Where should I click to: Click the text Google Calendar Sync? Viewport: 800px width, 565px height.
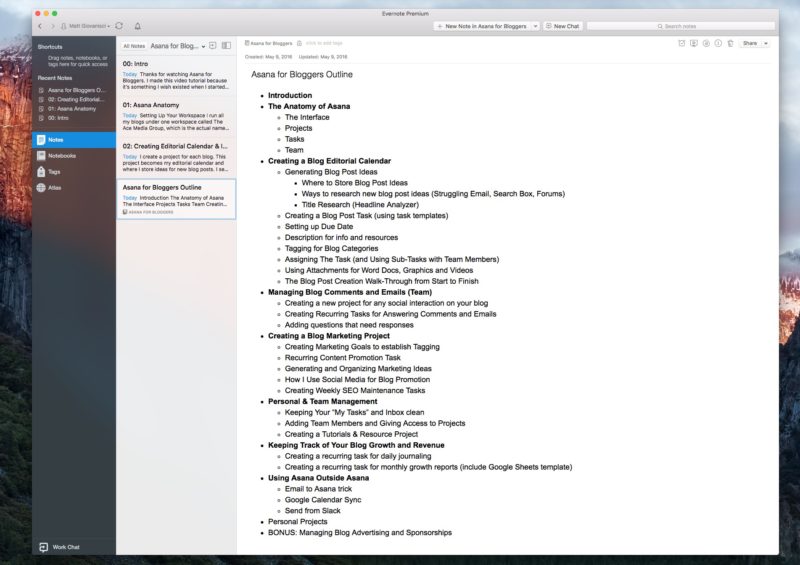(x=322, y=500)
